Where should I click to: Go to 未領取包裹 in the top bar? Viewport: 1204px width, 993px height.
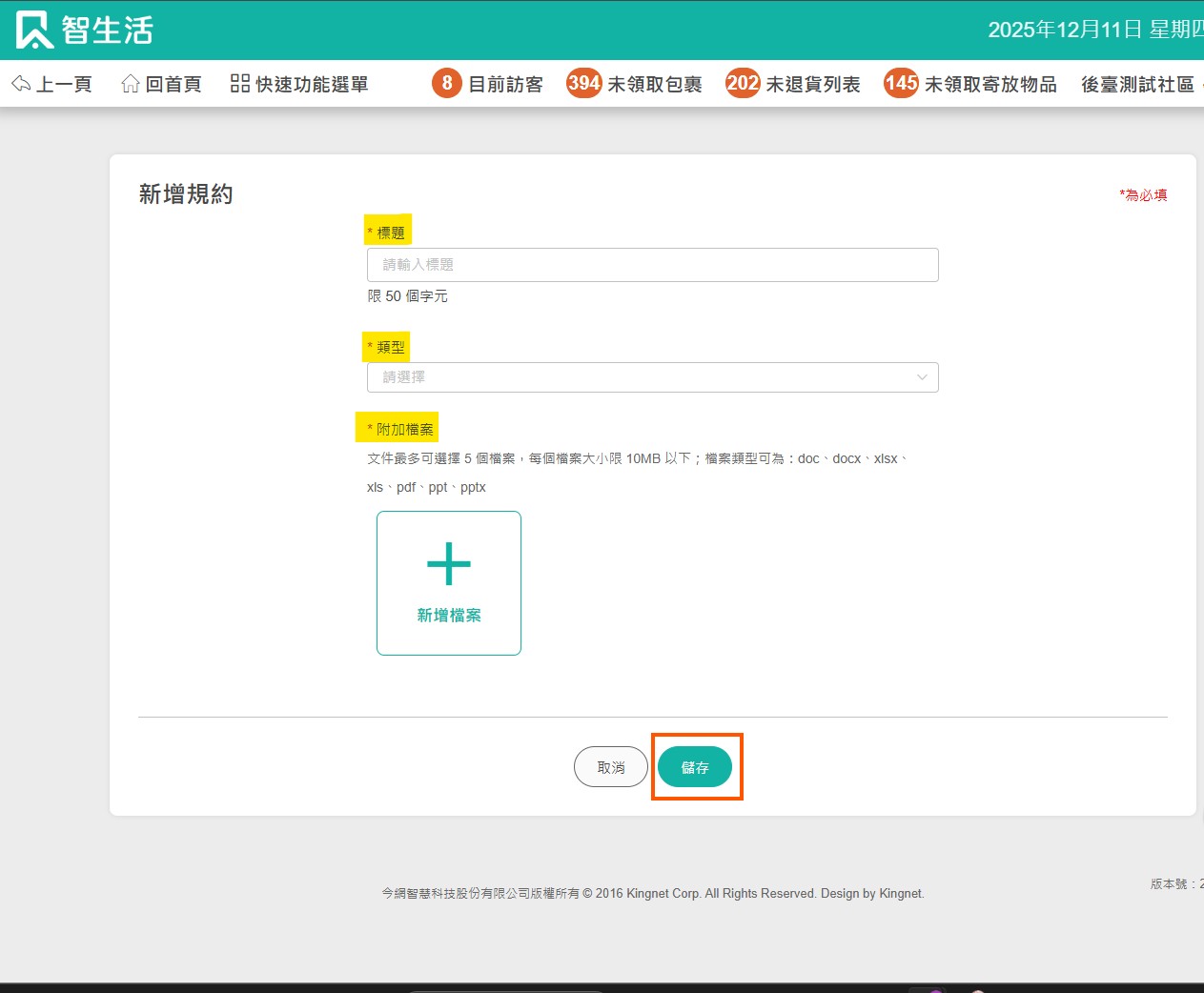(655, 85)
